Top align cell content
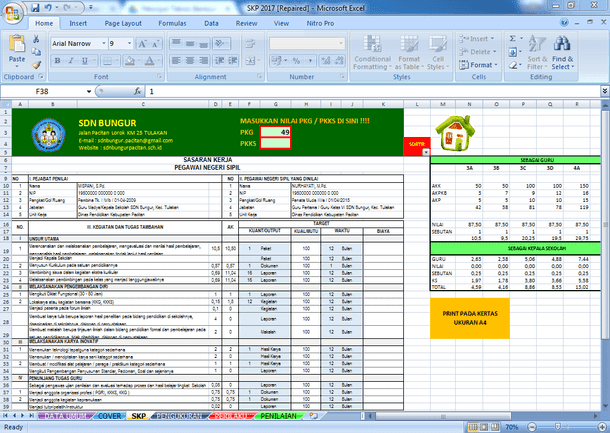This screenshot has width=610, height=433. [176, 43]
